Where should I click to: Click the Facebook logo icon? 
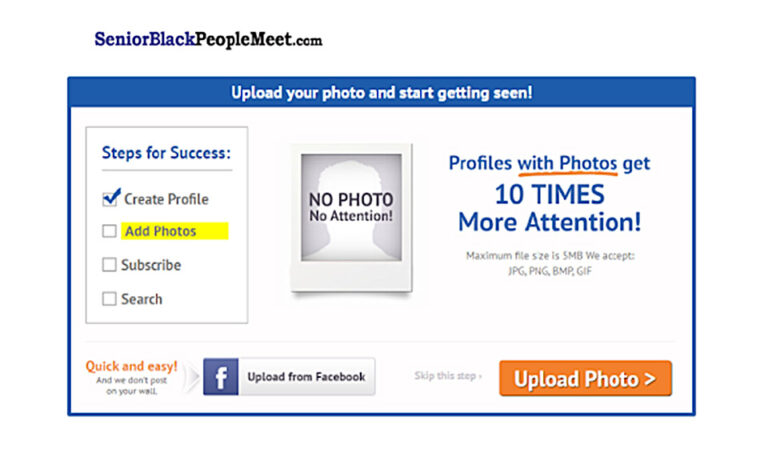pyautogui.click(x=221, y=377)
